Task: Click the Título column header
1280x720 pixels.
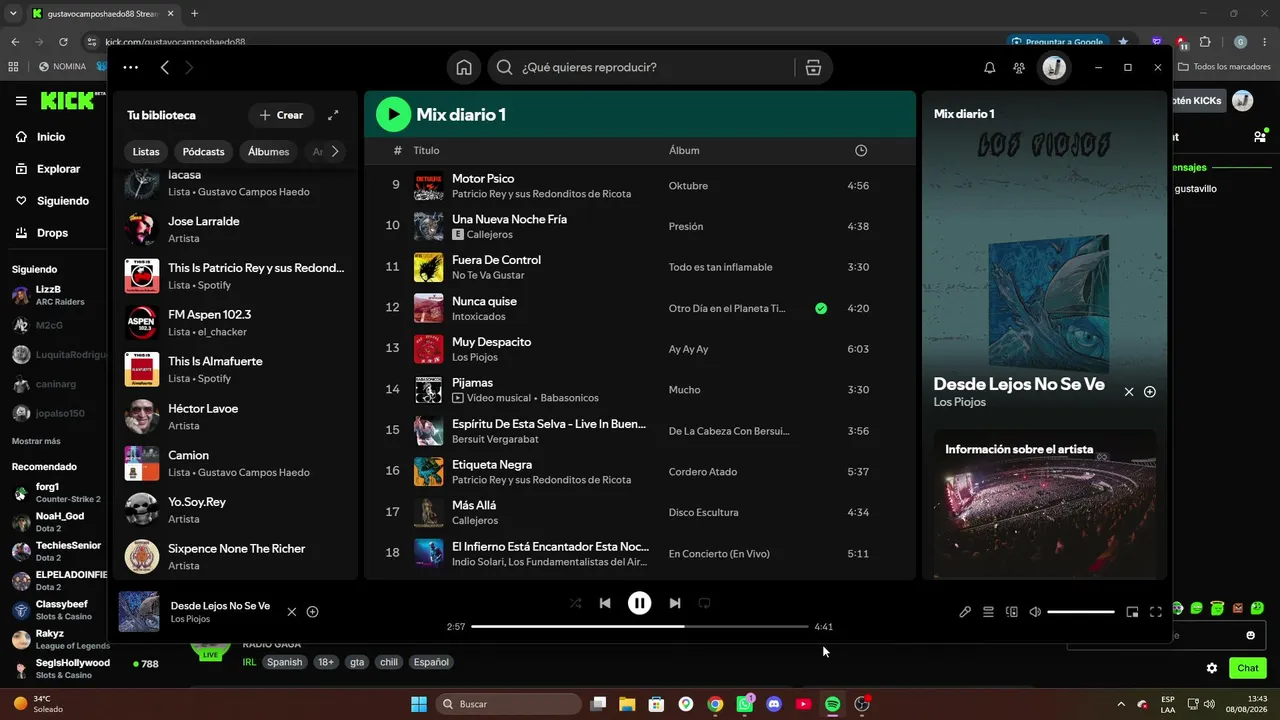Action: (426, 150)
